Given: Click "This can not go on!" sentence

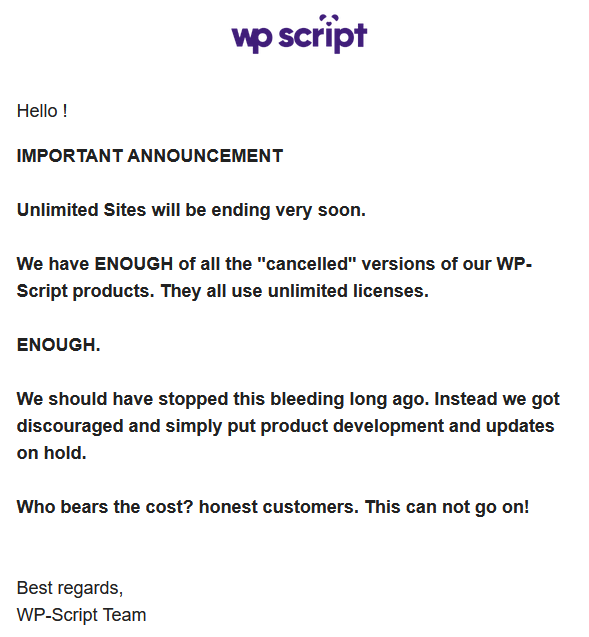Looking at the screenshot, I should [x=447, y=507].
